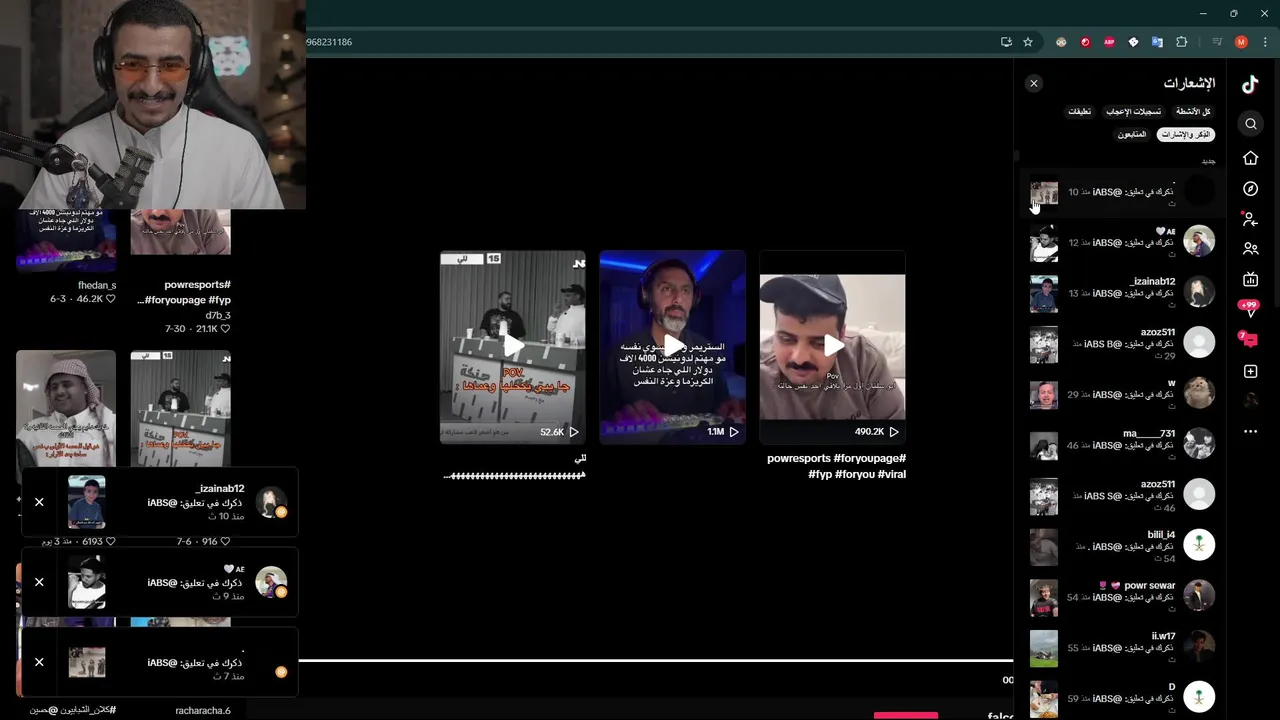
Task: Open the 'ii.w17' notification row
Action: pos(1122,647)
